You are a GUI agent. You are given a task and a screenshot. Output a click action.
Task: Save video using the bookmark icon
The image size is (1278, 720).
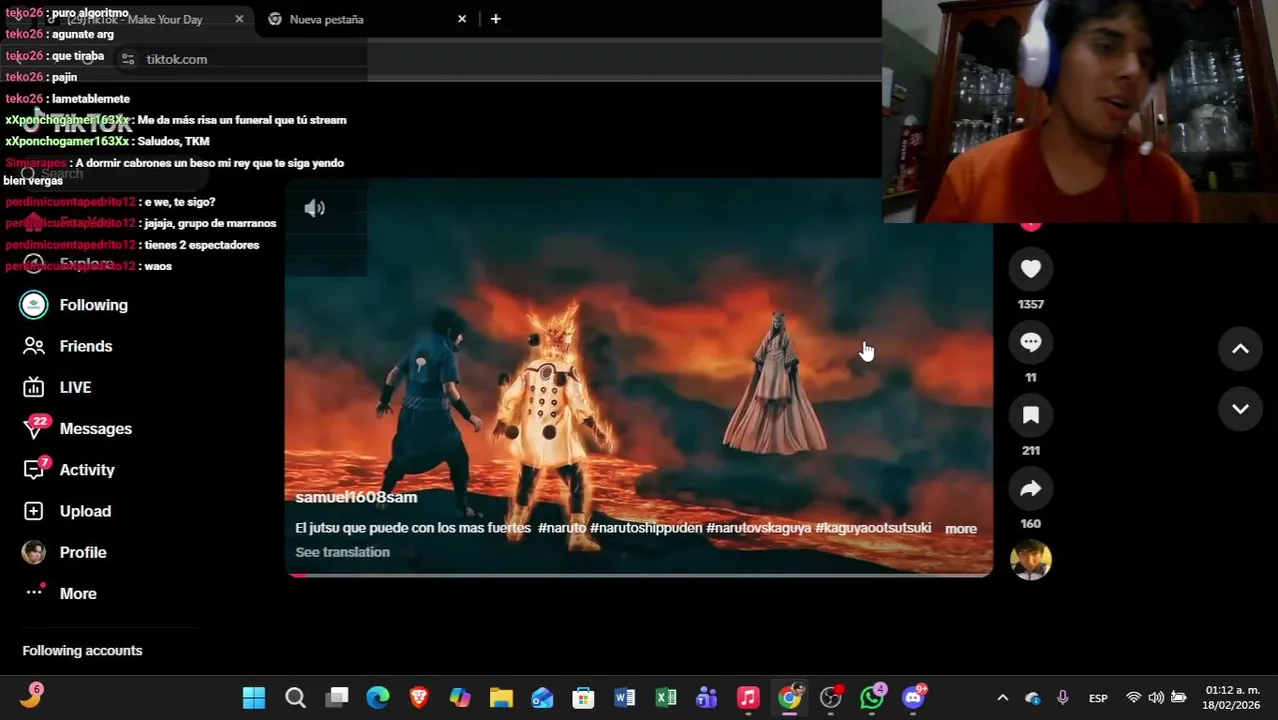point(1030,415)
